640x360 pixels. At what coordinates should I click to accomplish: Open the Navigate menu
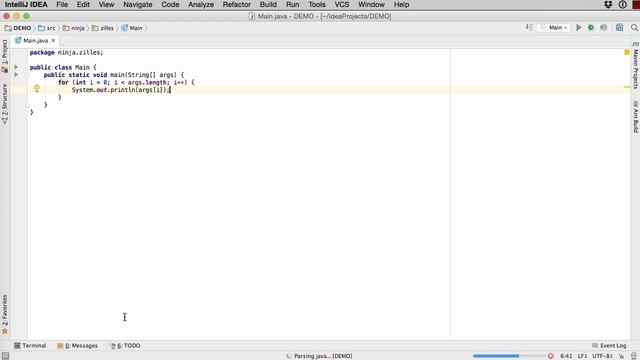coord(138,4)
